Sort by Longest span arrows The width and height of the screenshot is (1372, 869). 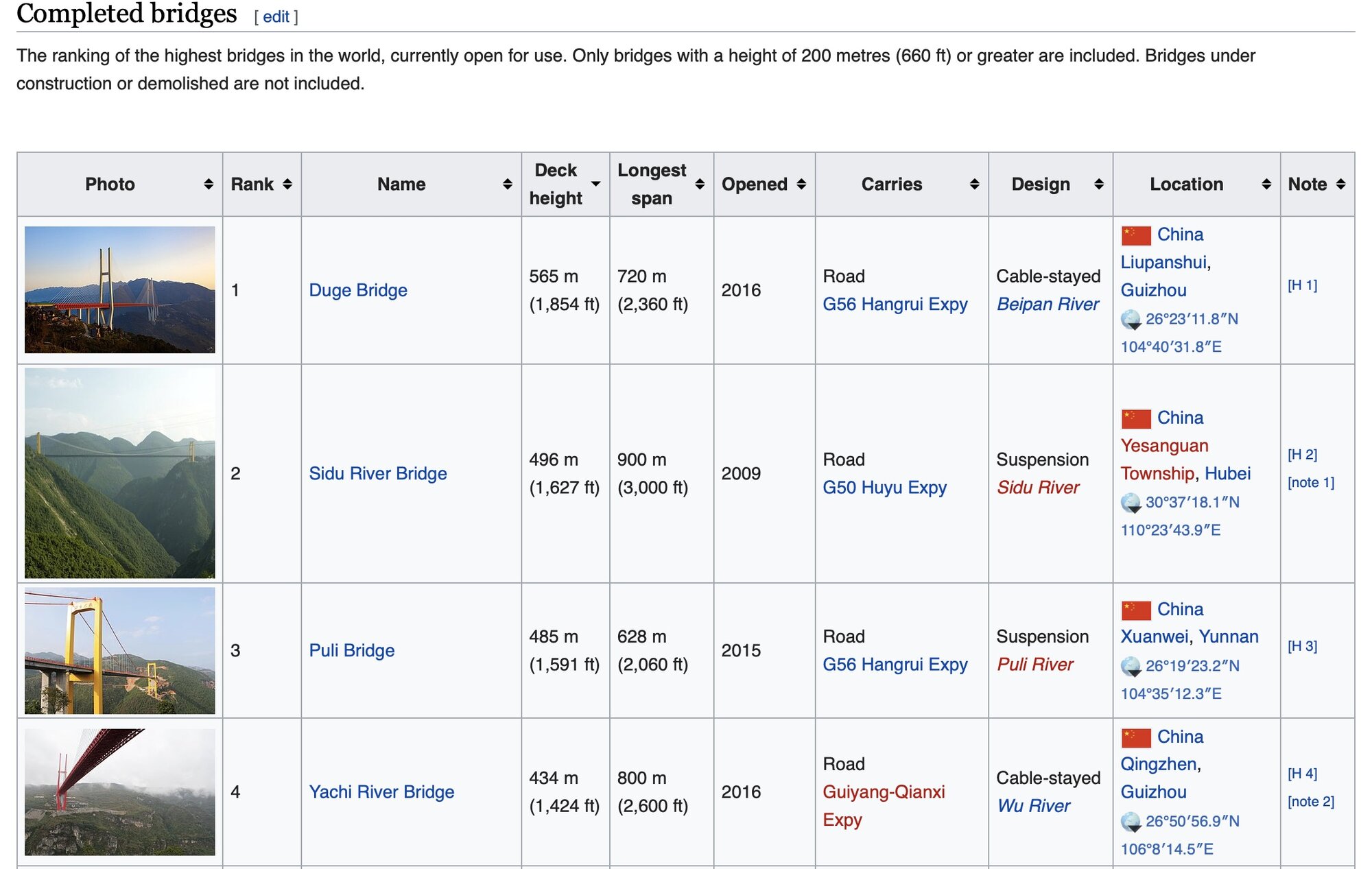click(x=700, y=184)
